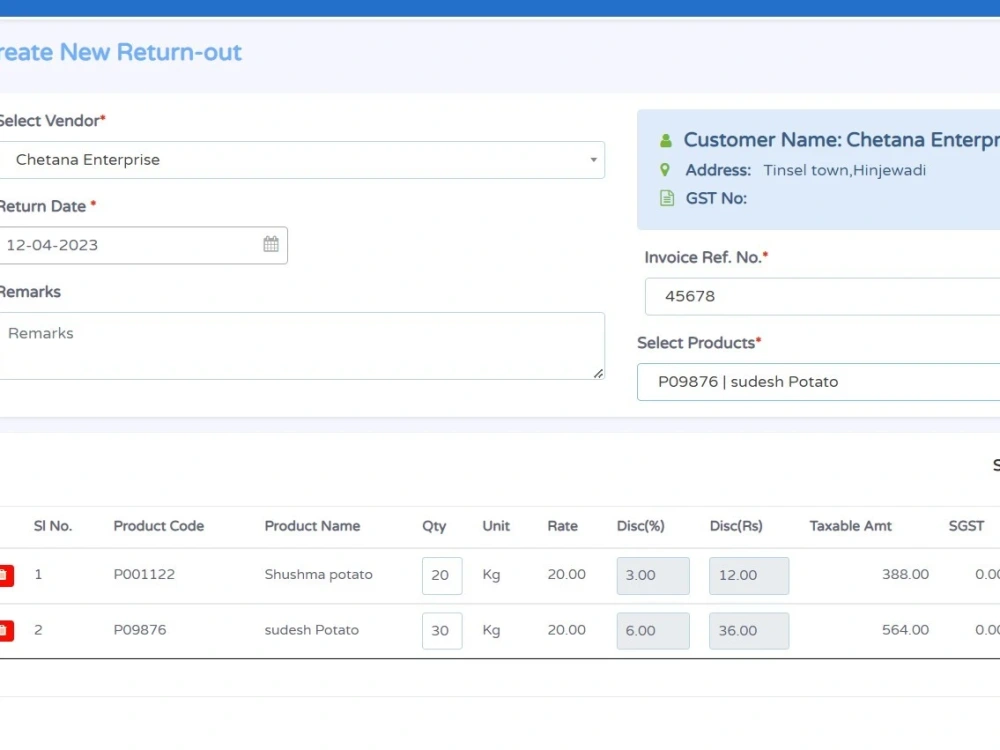Delete row 2 sudesh Potato
Image resolution: width=1000 pixels, height=750 pixels.
pos(6,631)
